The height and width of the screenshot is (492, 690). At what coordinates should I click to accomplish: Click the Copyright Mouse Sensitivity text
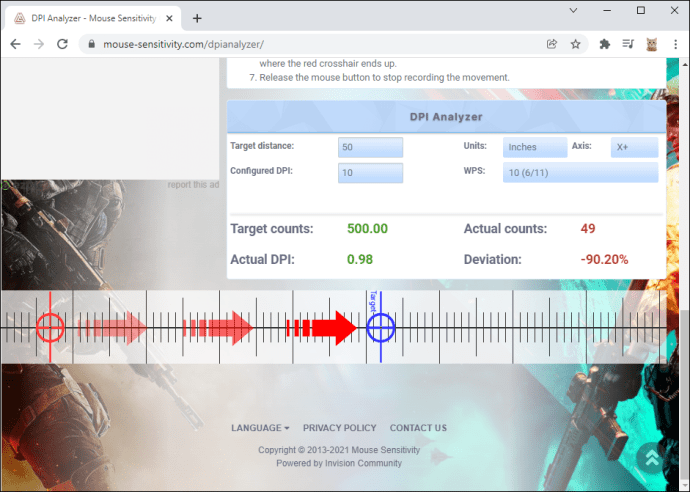[339, 450]
